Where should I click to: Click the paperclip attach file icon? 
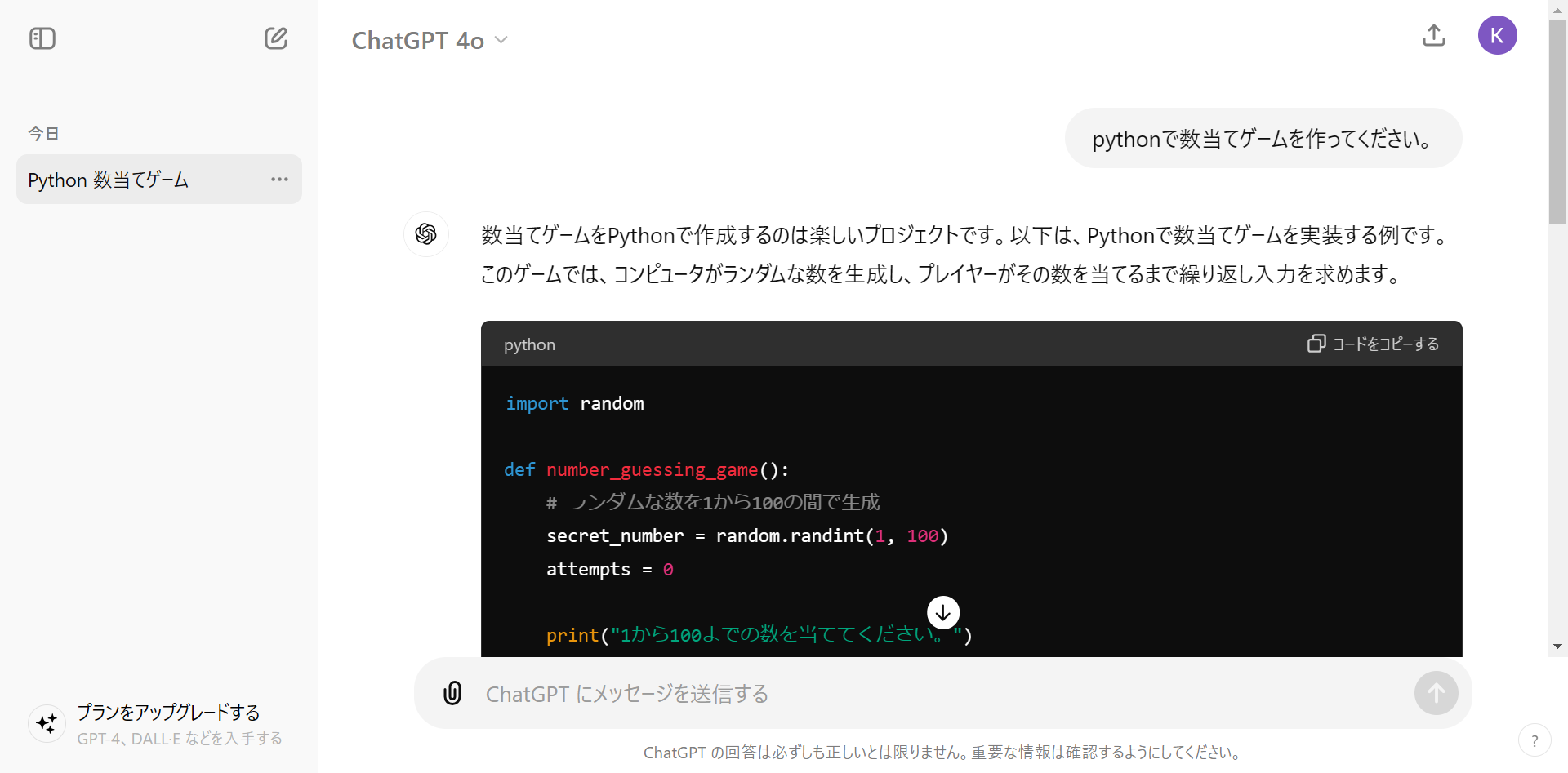click(452, 693)
